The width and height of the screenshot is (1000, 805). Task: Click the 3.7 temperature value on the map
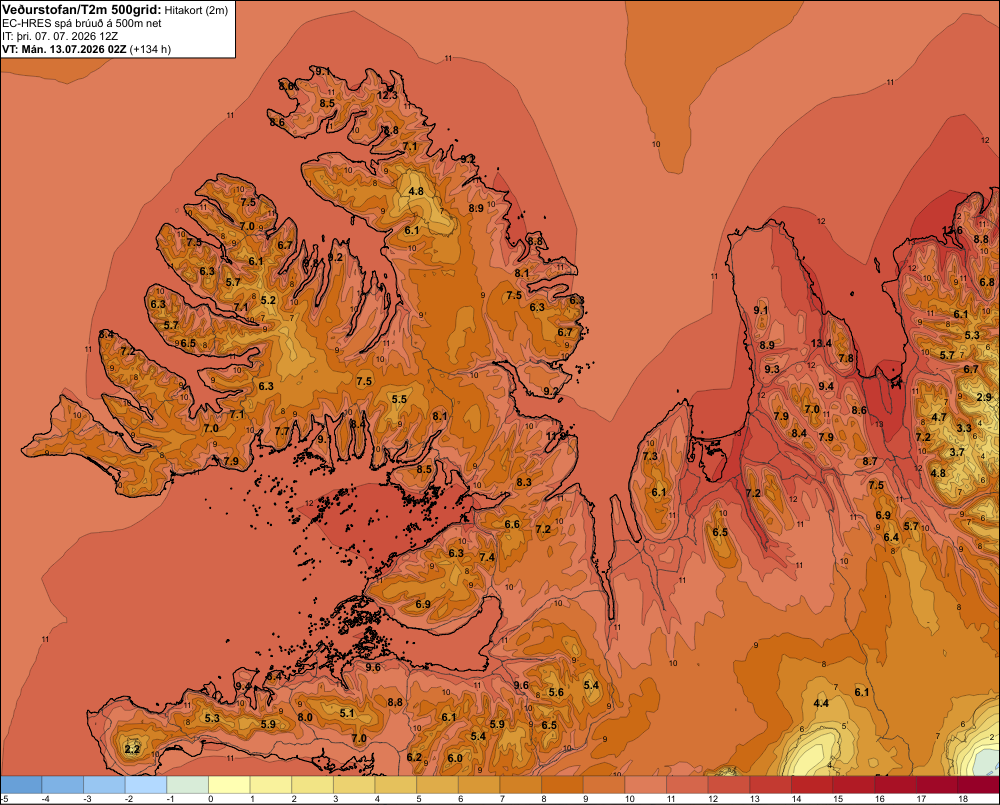tap(957, 452)
